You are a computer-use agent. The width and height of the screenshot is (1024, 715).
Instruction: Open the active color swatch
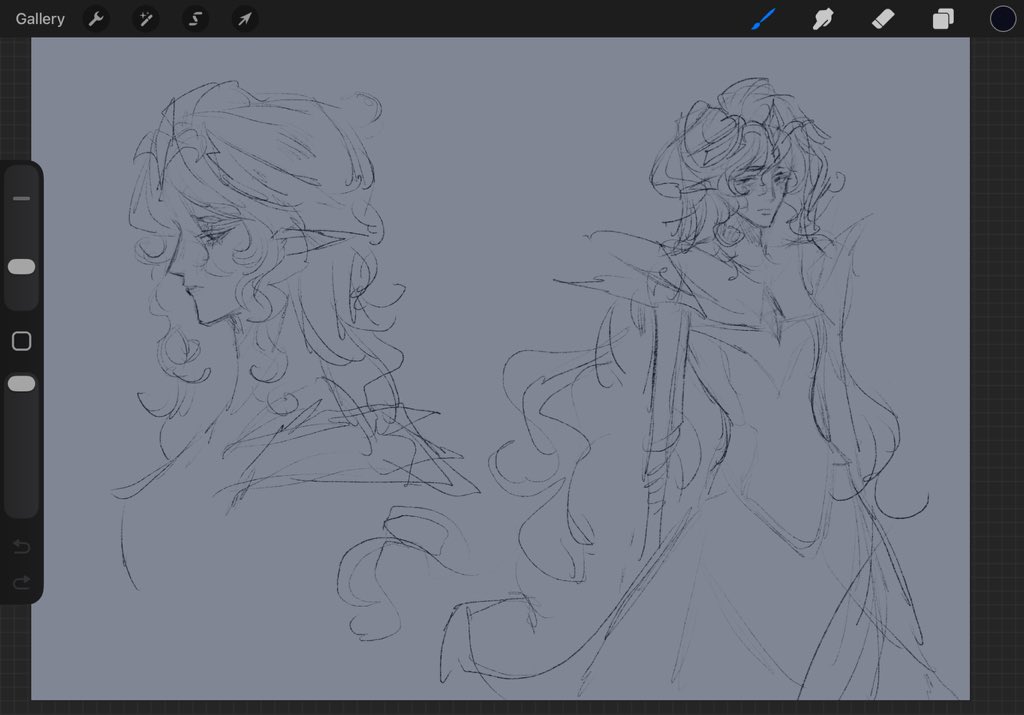point(1002,19)
